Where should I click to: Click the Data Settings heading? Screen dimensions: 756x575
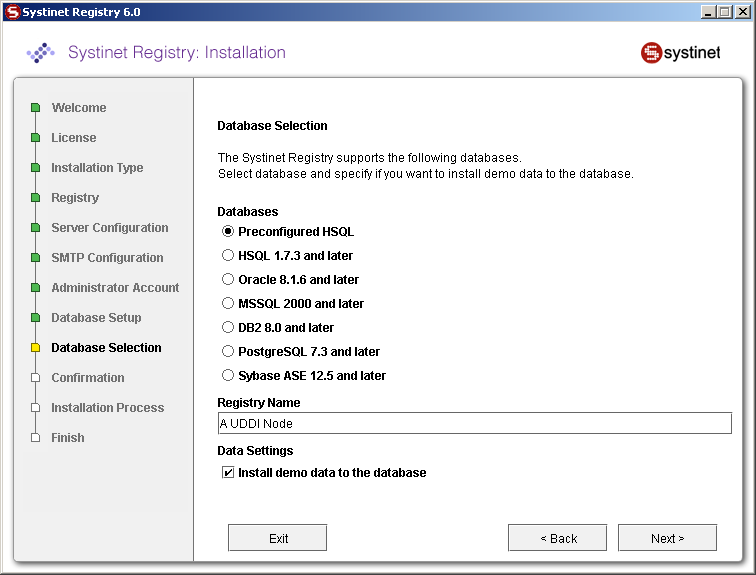click(255, 451)
